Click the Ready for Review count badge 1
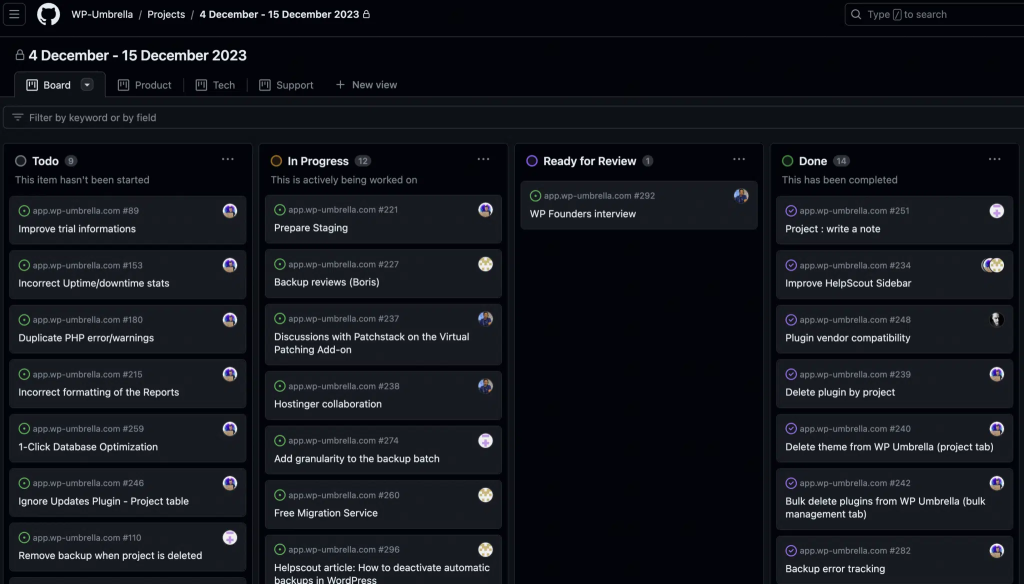Viewport: 1024px width, 584px height. tap(647, 161)
